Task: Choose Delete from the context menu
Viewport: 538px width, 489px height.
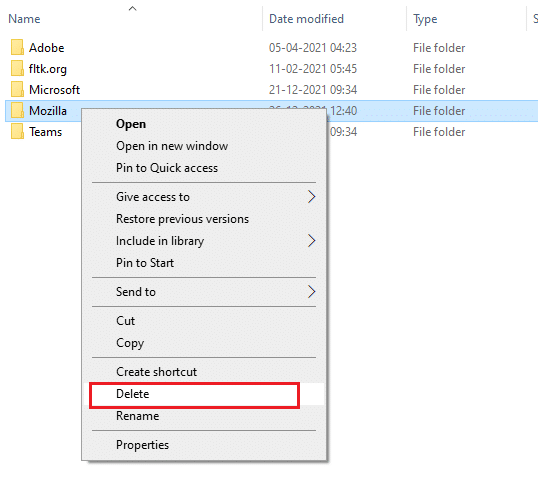Action: [x=204, y=394]
